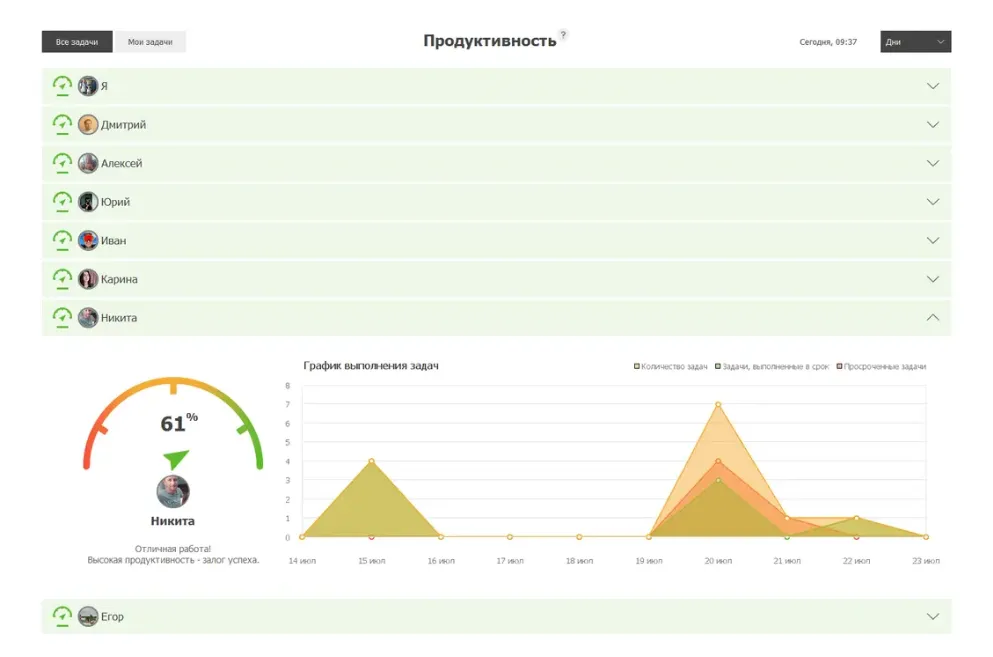Click the 20 июл peak data point at 7

point(718,404)
